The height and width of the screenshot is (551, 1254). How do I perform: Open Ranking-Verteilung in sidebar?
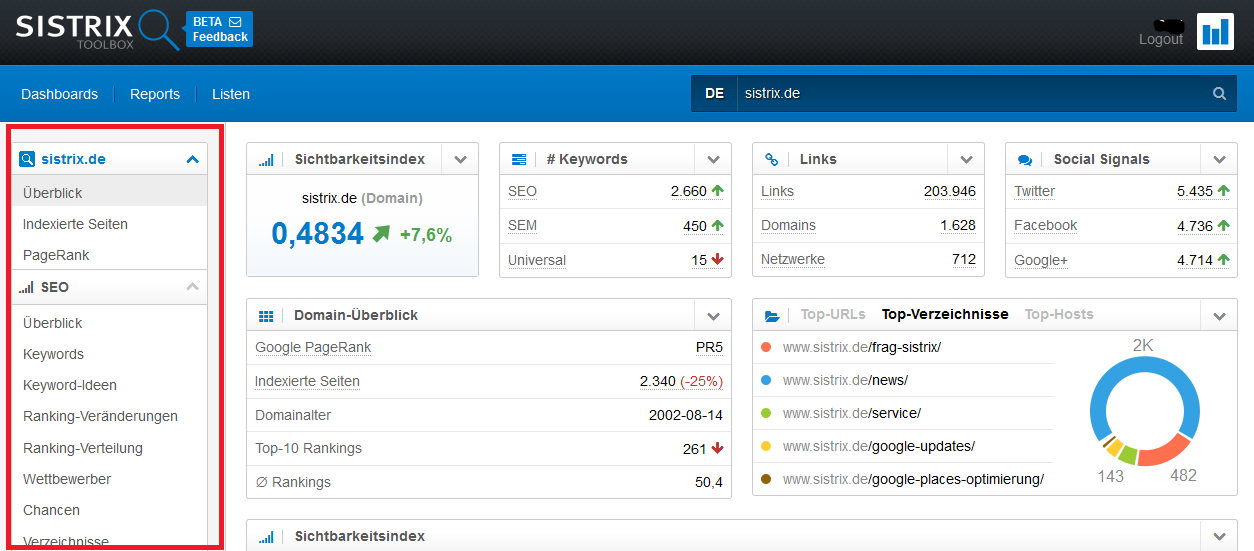tap(83, 448)
